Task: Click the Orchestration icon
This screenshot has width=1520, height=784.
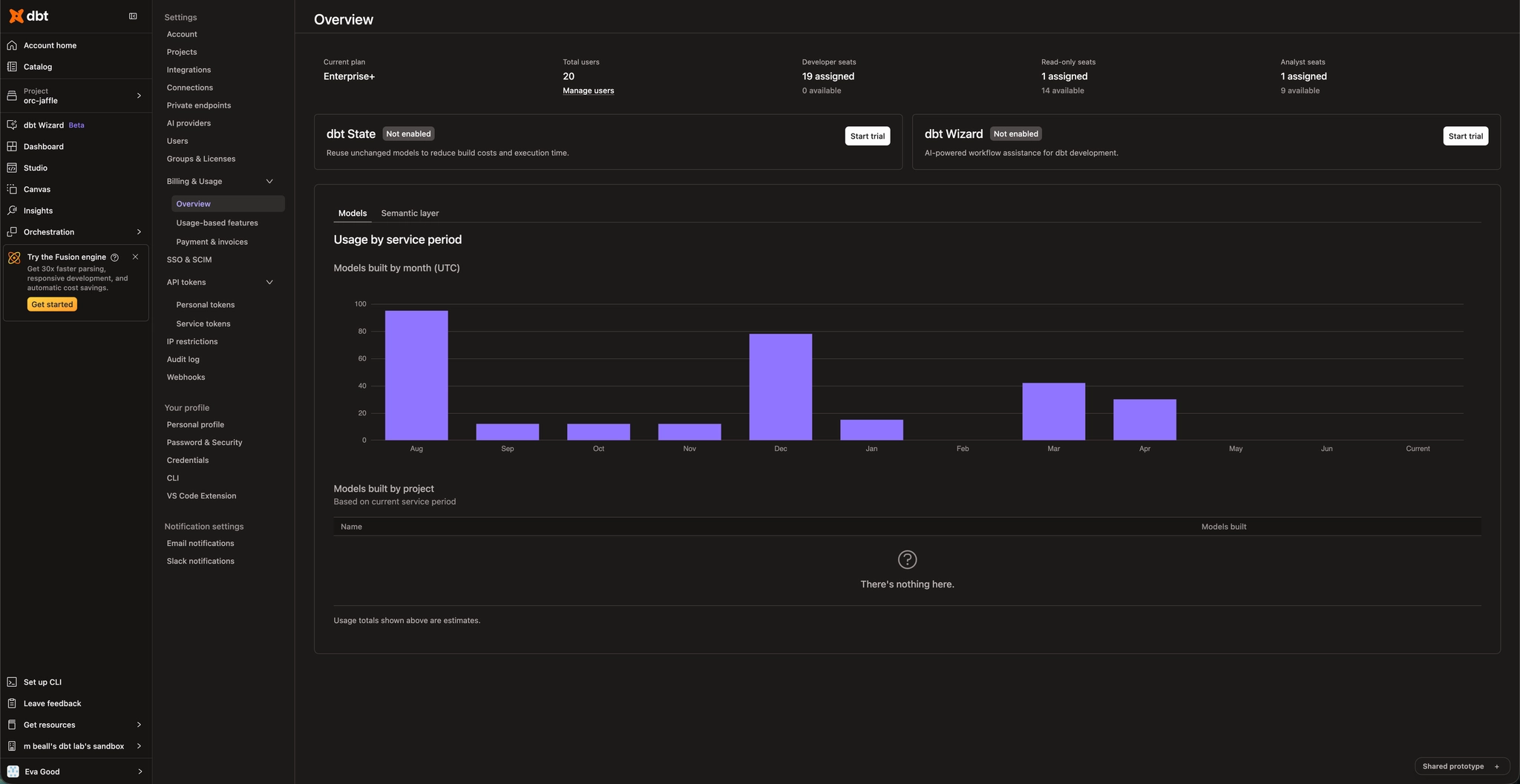Action: (12, 232)
